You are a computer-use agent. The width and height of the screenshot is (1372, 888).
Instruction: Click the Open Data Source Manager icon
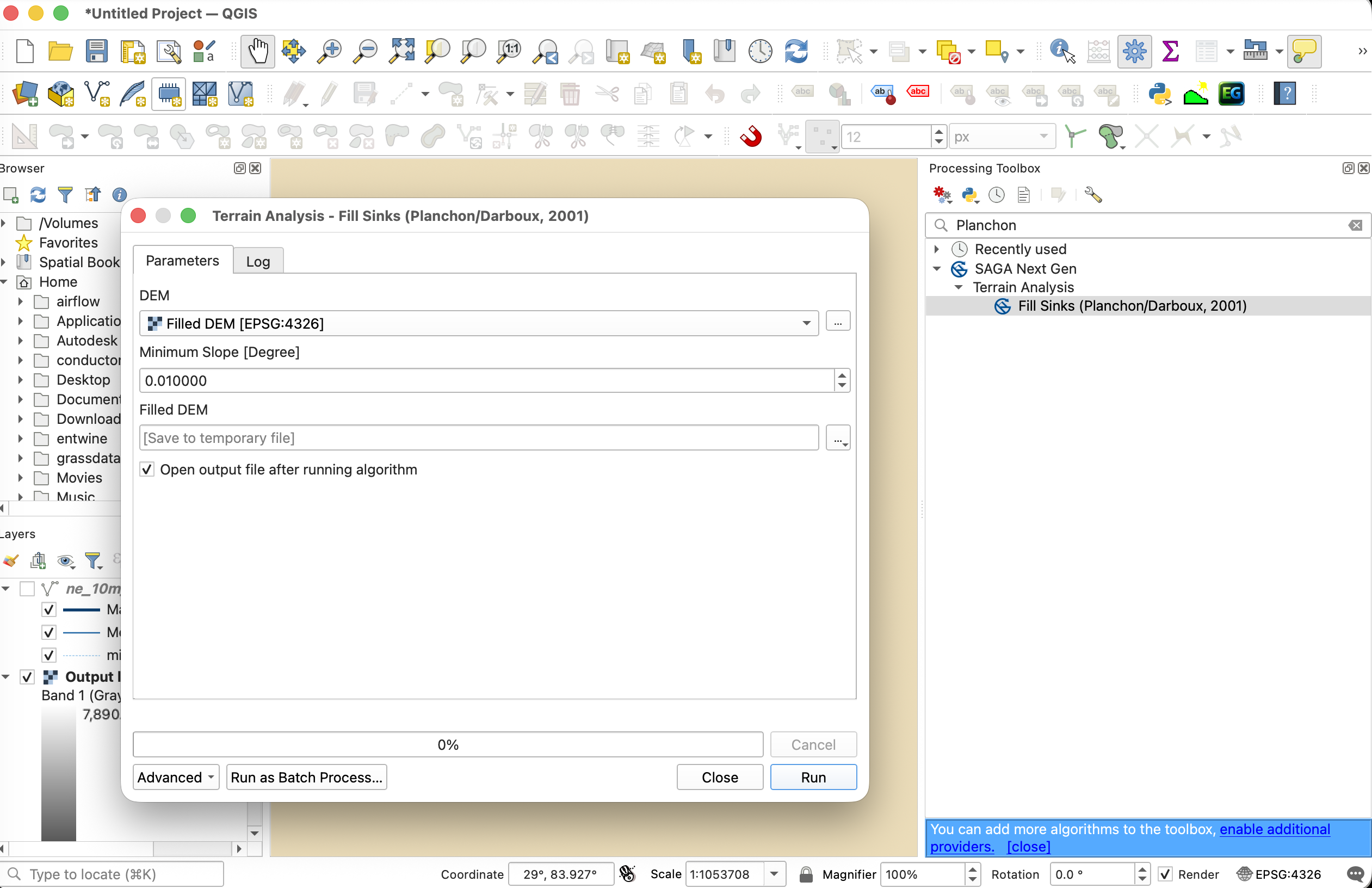[25, 94]
